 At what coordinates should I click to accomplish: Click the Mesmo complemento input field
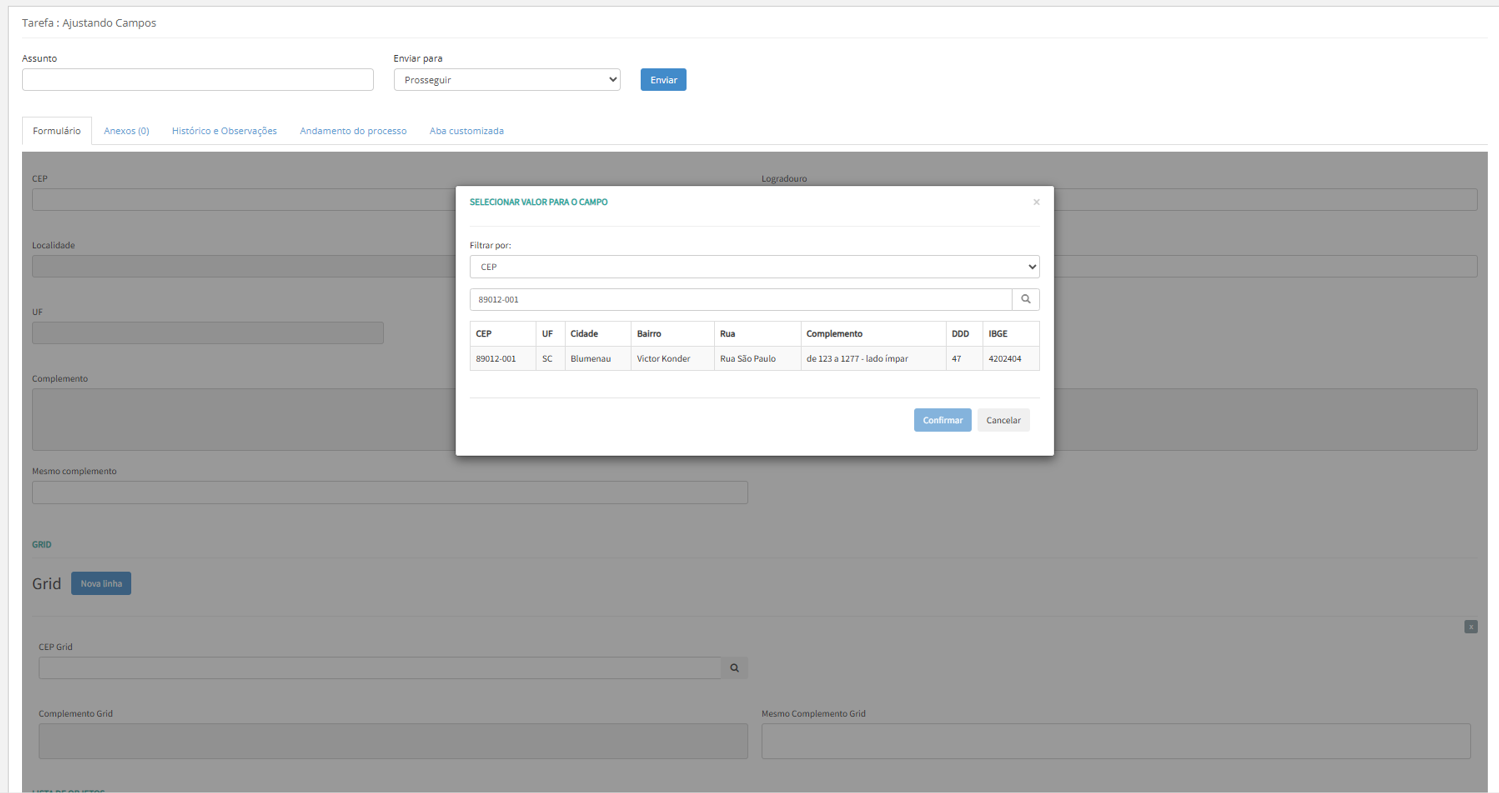[x=390, y=492]
